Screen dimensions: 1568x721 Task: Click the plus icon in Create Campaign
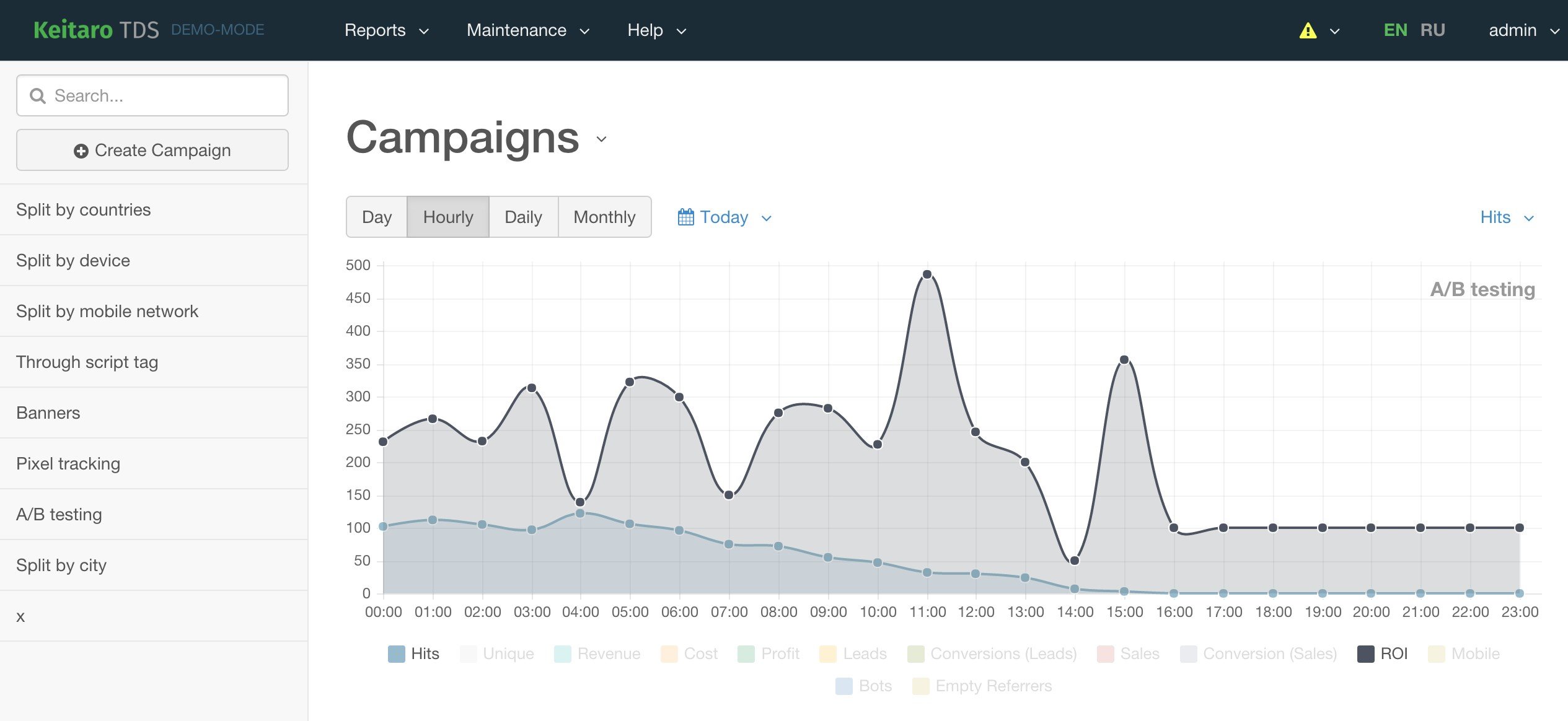[81, 151]
